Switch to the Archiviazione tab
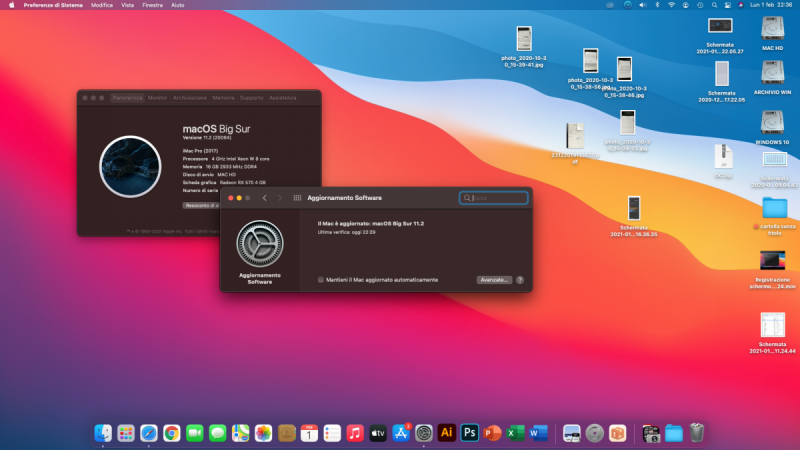Viewport: 800px width, 450px height. [x=189, y=98]
